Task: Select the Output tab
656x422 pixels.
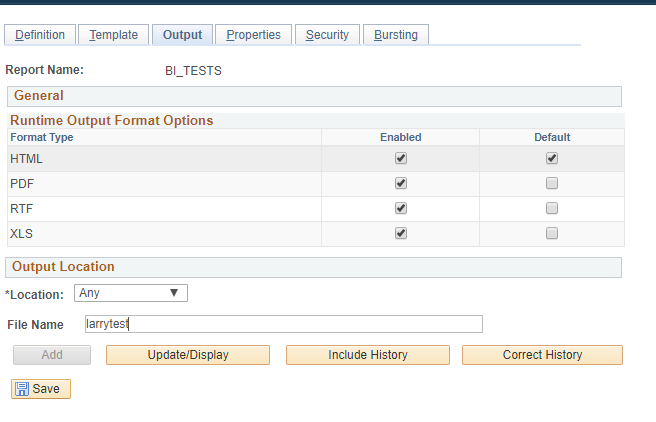Action: pyautogui.click(x=182, y=35)
